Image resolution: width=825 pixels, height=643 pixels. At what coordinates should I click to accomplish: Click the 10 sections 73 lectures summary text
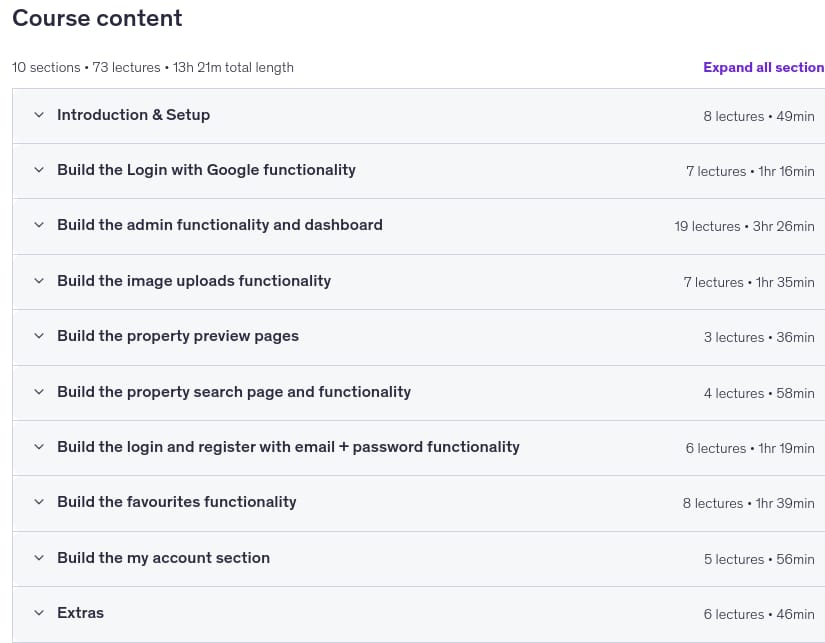(x=153, y=67)
